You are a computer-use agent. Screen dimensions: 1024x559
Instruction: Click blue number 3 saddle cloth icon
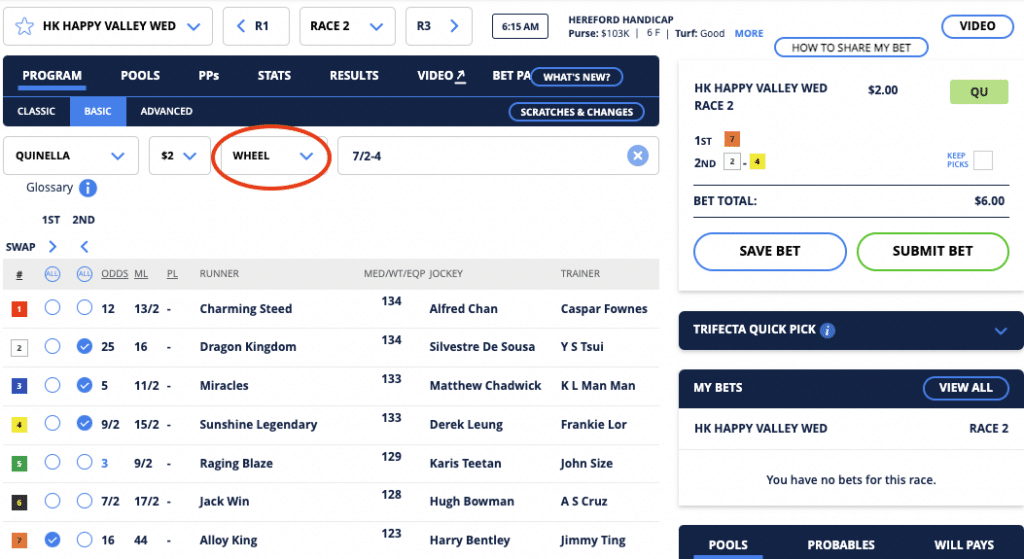[20, 387]
